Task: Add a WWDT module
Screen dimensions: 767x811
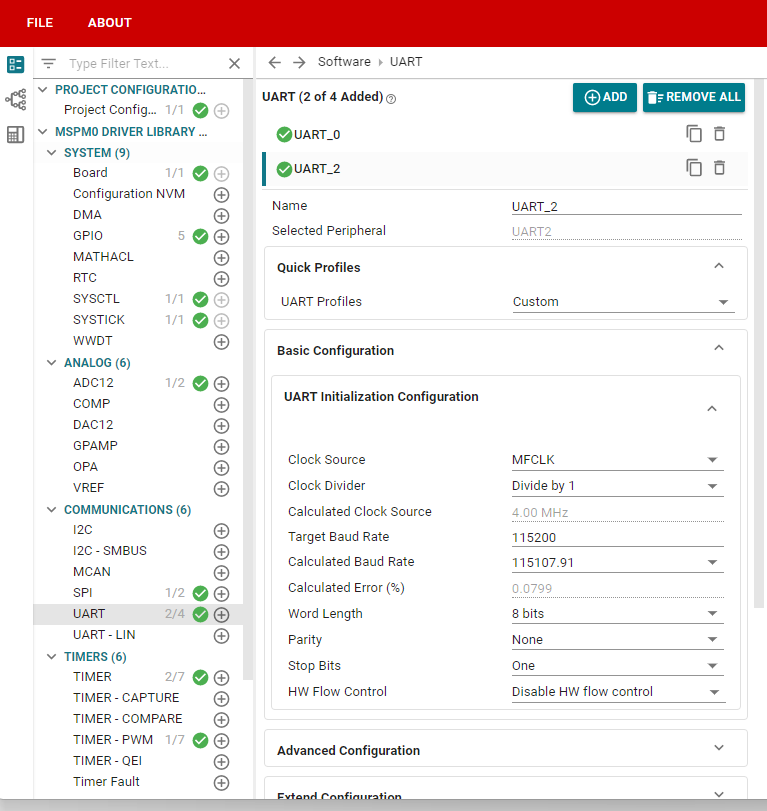Action: point(221,342)
